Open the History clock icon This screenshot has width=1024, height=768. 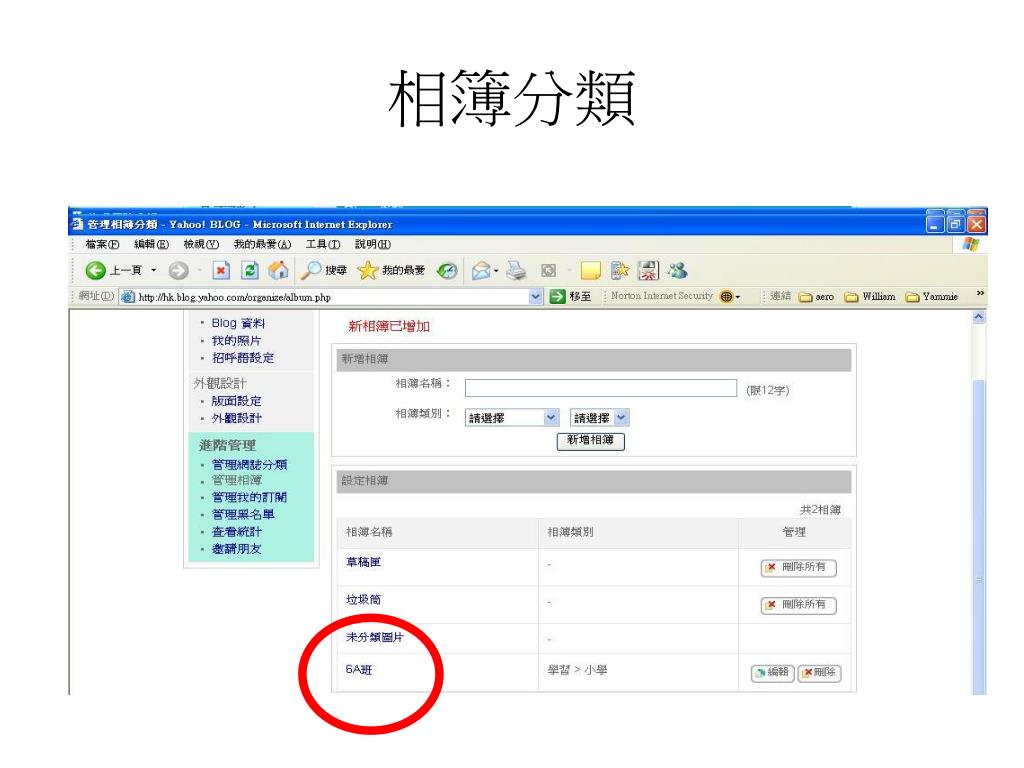(447, 270)
